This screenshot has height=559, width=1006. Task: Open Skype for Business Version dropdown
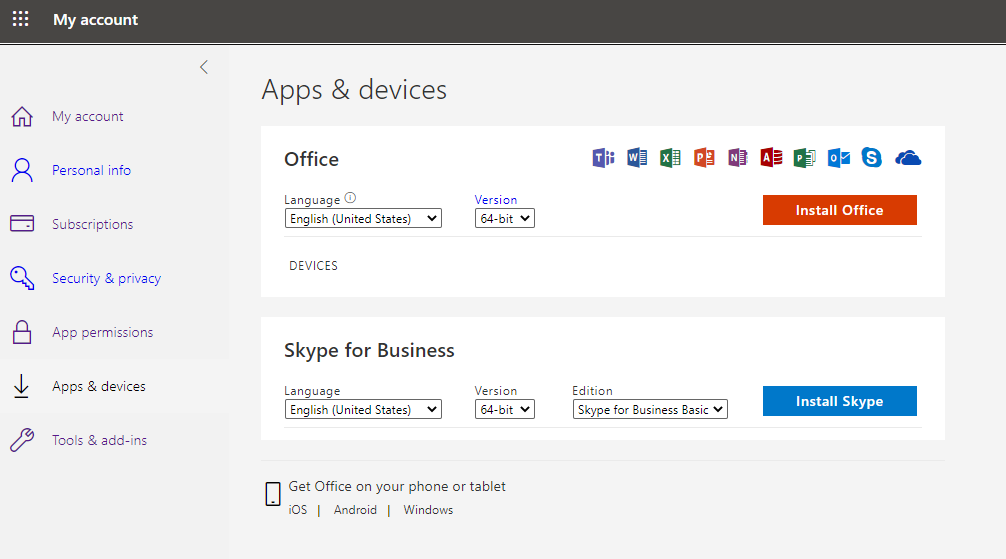pos(504,409)
